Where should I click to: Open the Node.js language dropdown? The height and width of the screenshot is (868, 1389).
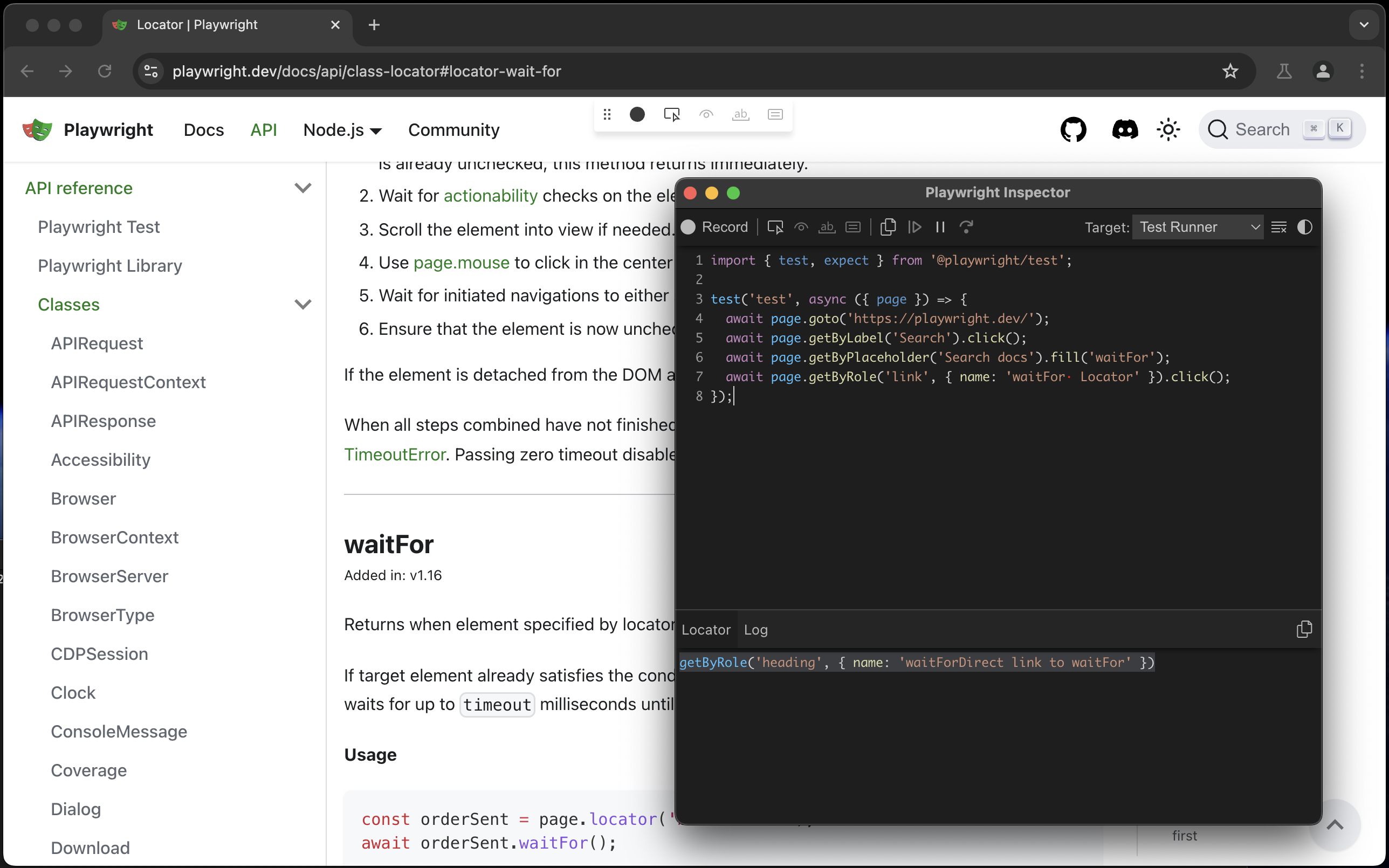coord(342,130)
